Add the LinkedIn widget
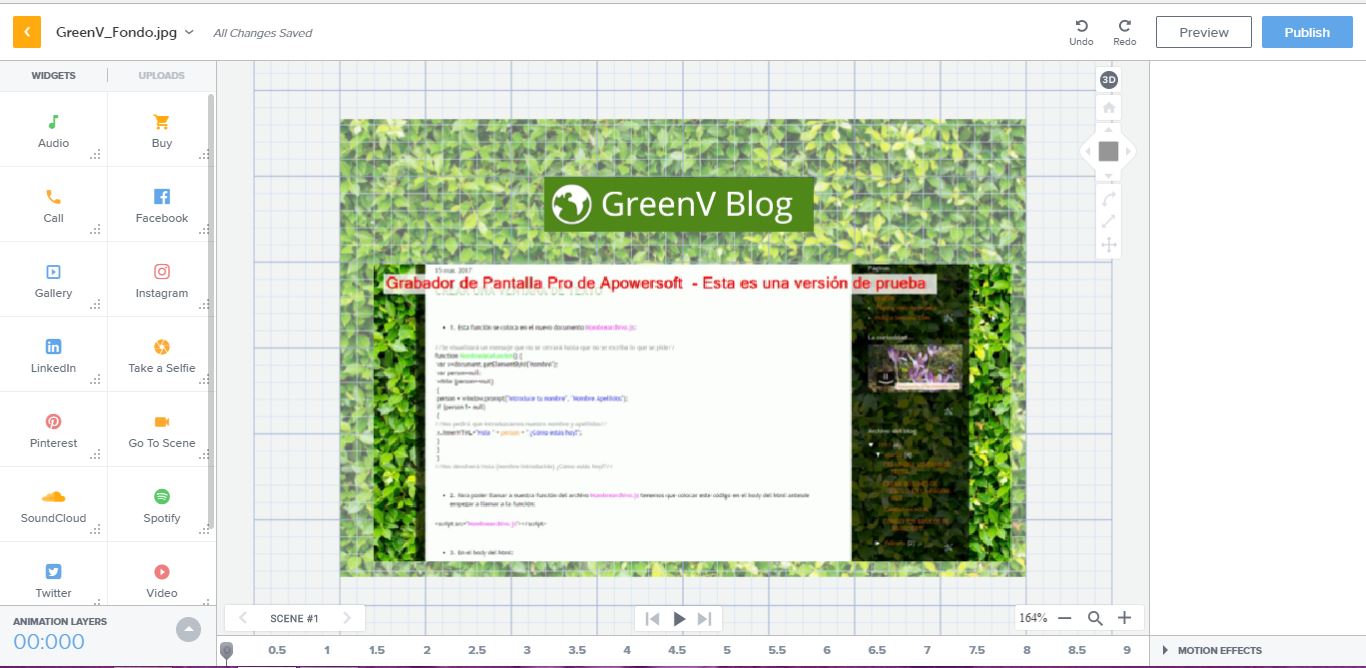Viewport: 1366px width, 668px height. (x=53, y=355)
